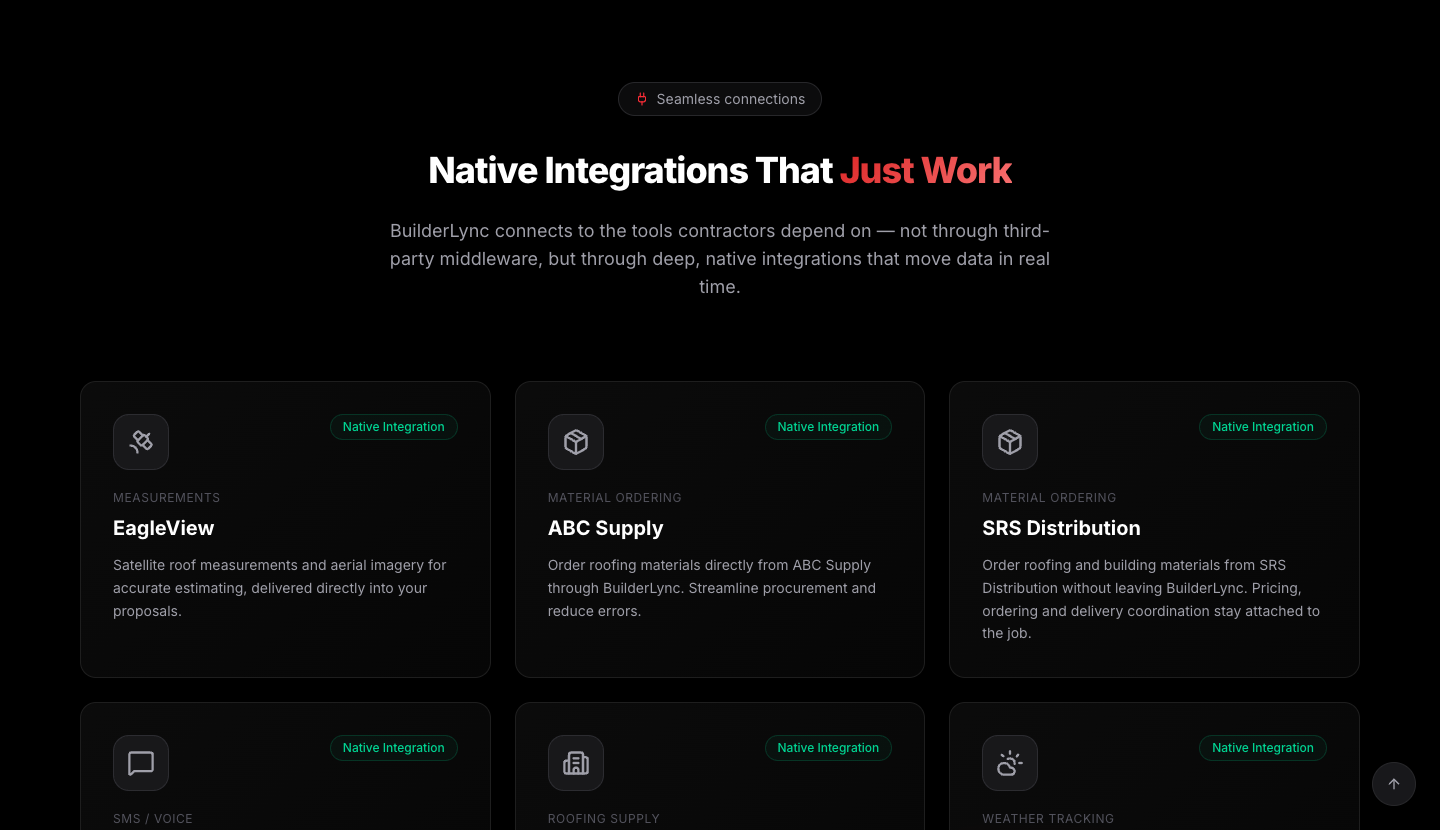Image resolution: width=1440 pixels, height=830 pixels.
Task: Click the satellite icon on the EagleView card
Action: 141,442
